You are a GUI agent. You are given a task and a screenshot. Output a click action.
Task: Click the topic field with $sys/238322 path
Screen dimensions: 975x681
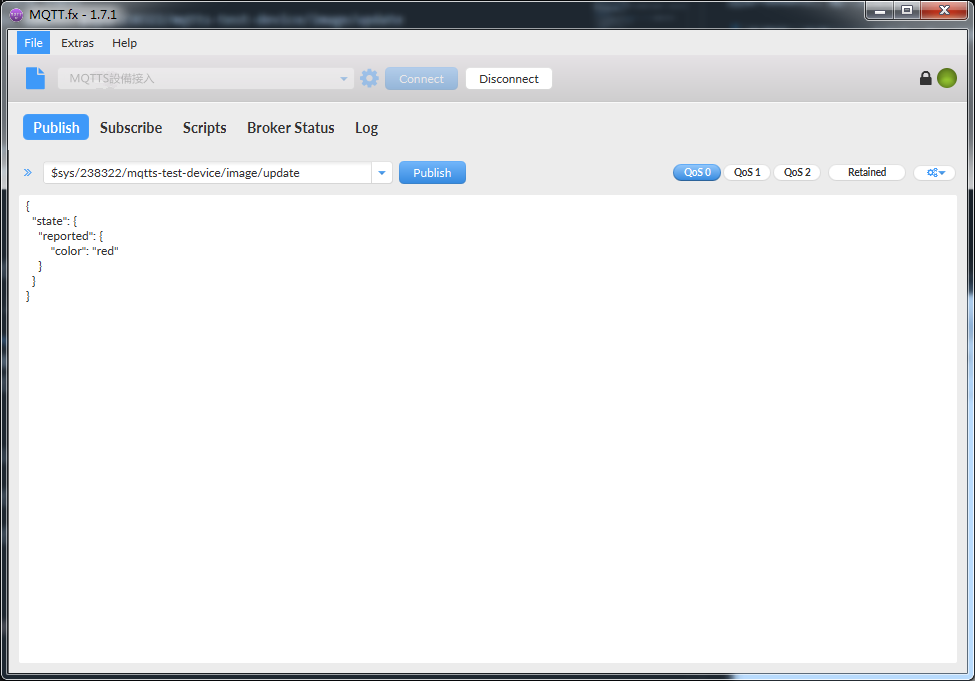pos(207,173)
